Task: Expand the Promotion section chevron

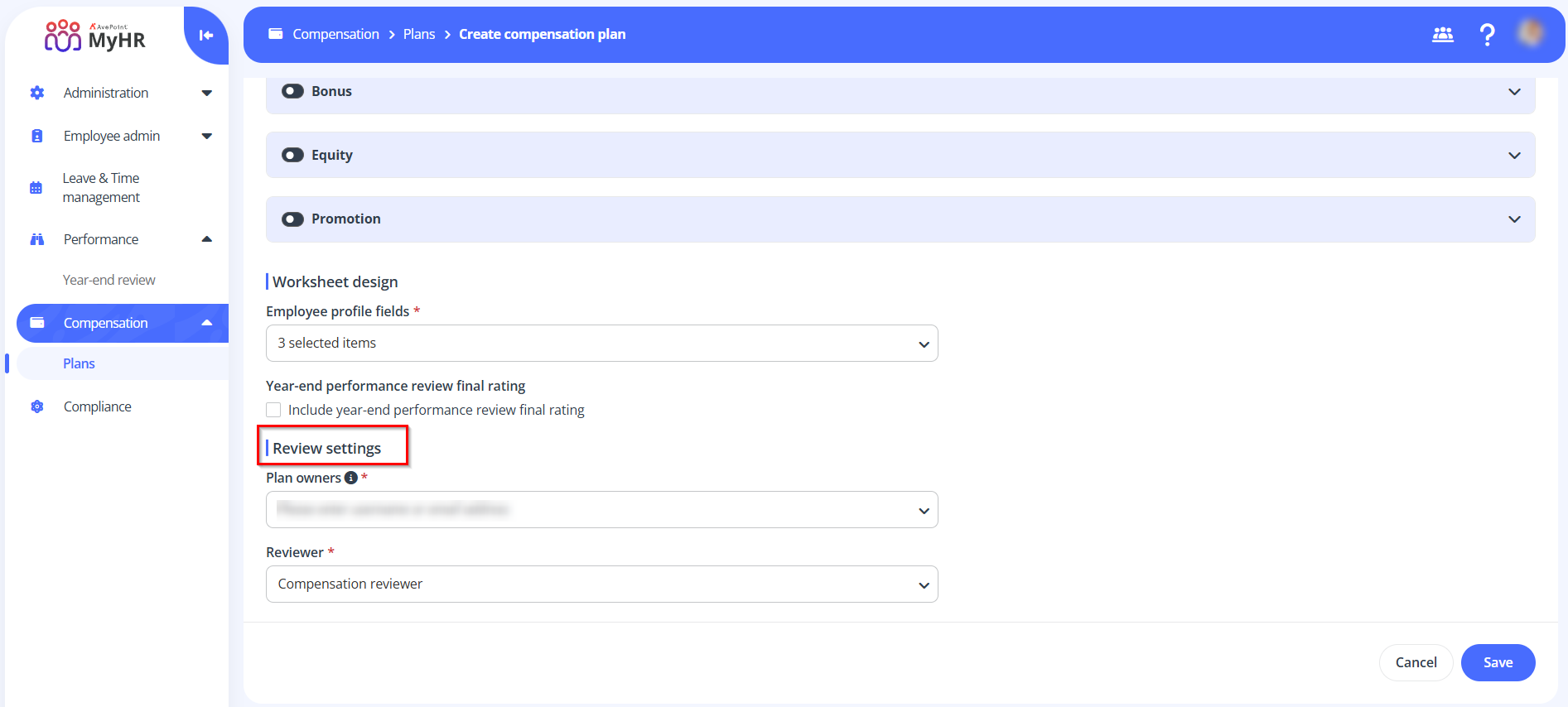Action: click(1514, 219)
